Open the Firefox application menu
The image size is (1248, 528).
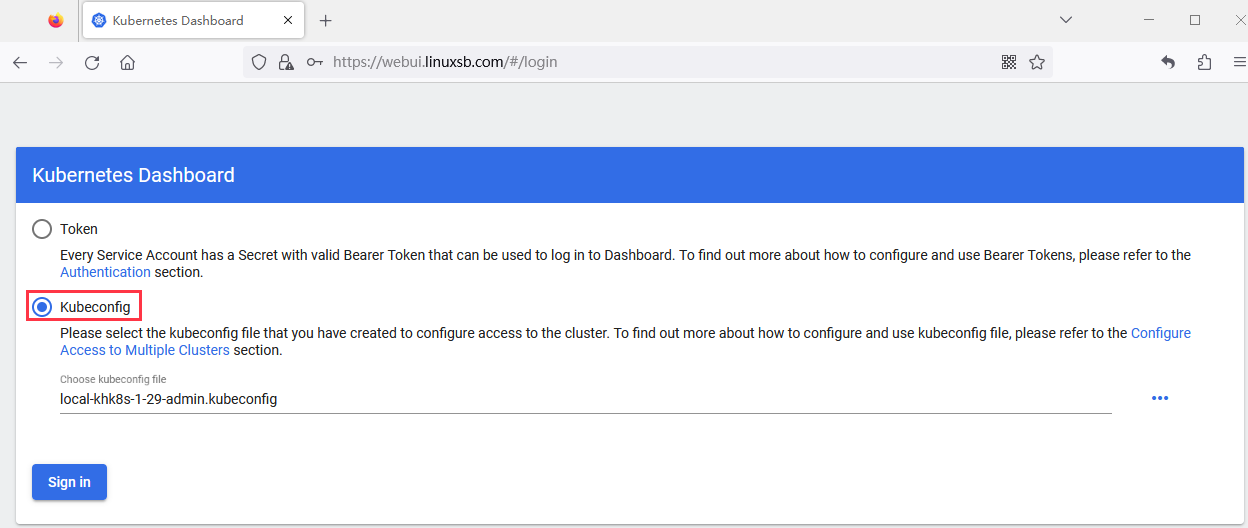click(1239, 62)
